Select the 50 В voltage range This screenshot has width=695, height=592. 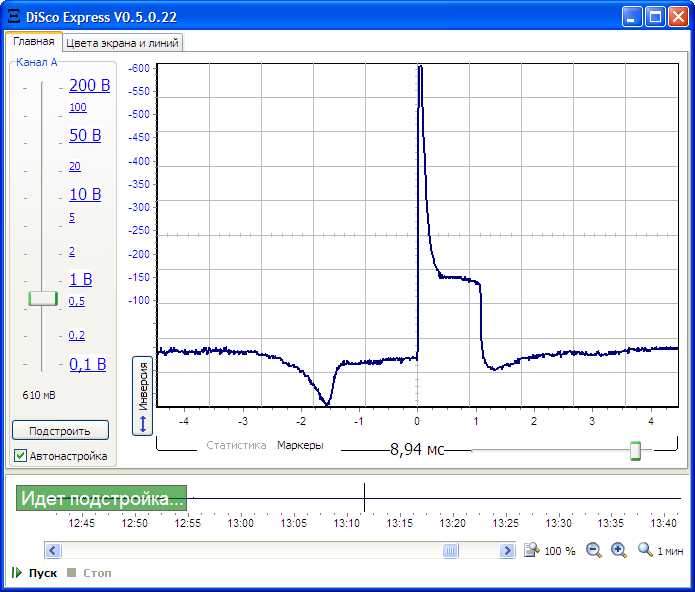(x=85, y=135)
